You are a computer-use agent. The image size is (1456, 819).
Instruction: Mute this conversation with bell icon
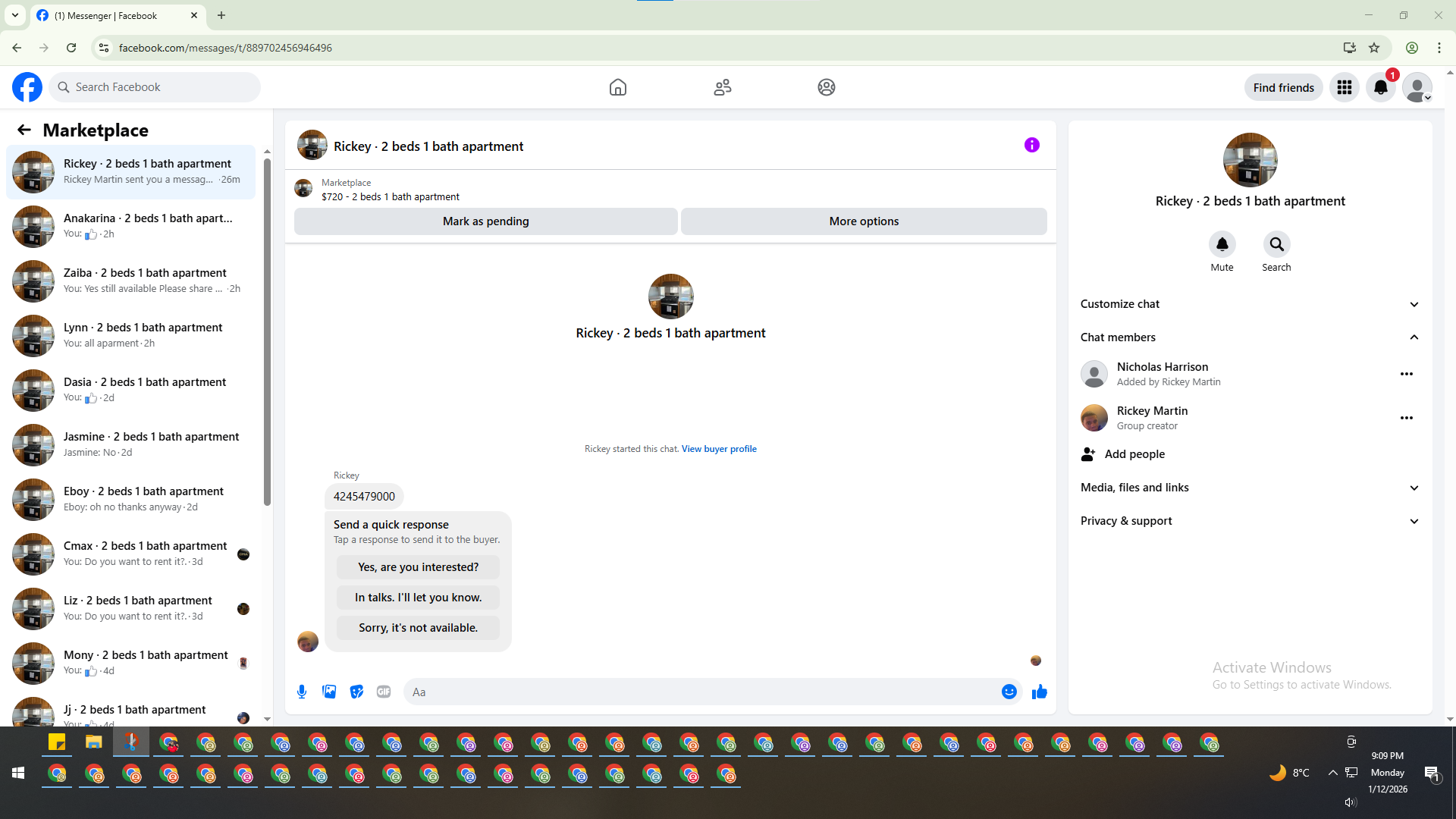pos(1222,244)
